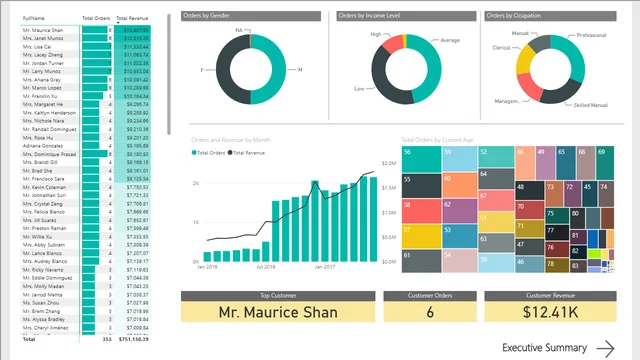Select Mrs. Kaitlyn Henderson row
This screenshot has height=360, width=640.
[86, 113]
